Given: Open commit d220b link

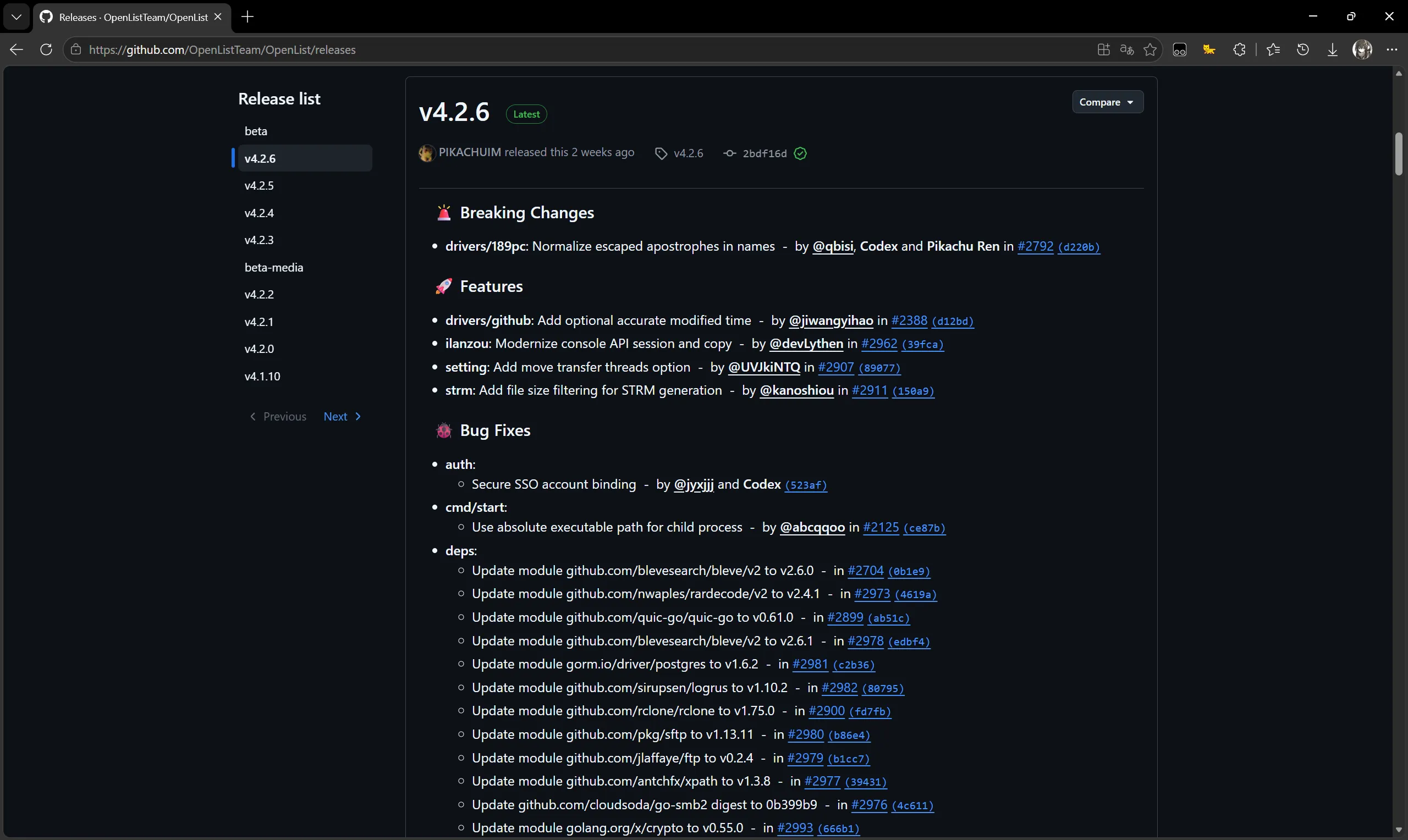Looking at the screenshot, I should [x=1079, y=247].
